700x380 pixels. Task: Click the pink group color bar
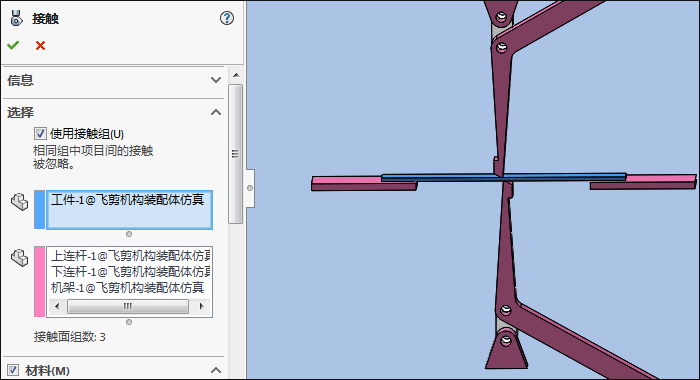coord(40,282)
